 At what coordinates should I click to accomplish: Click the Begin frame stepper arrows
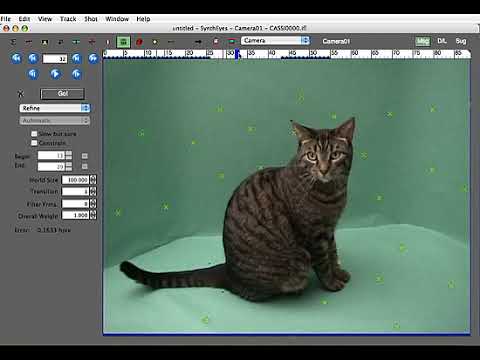pos(69,155)
